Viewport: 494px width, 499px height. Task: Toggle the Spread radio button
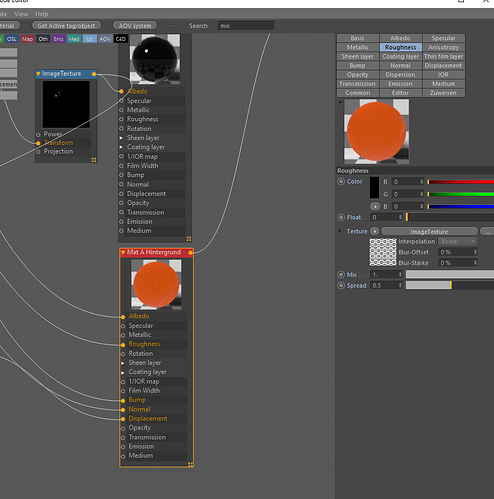pos(341,285)
